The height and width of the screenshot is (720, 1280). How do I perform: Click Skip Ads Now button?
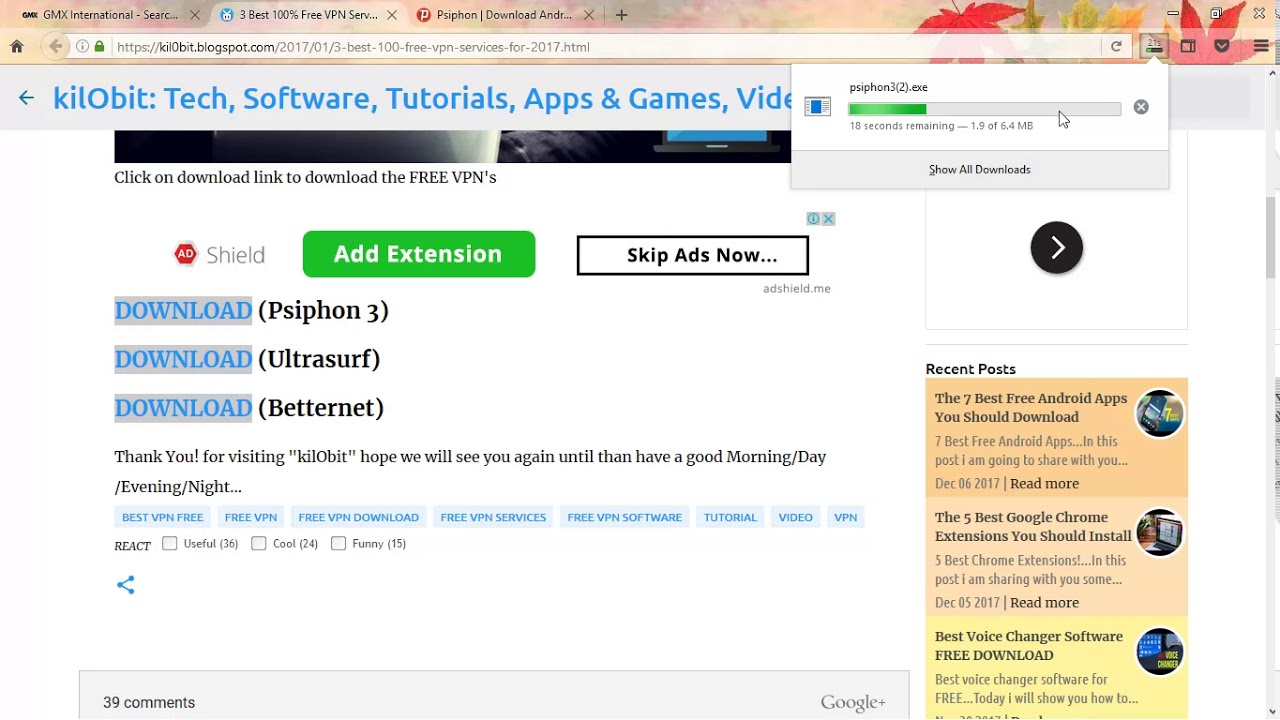tap(692, 255)
